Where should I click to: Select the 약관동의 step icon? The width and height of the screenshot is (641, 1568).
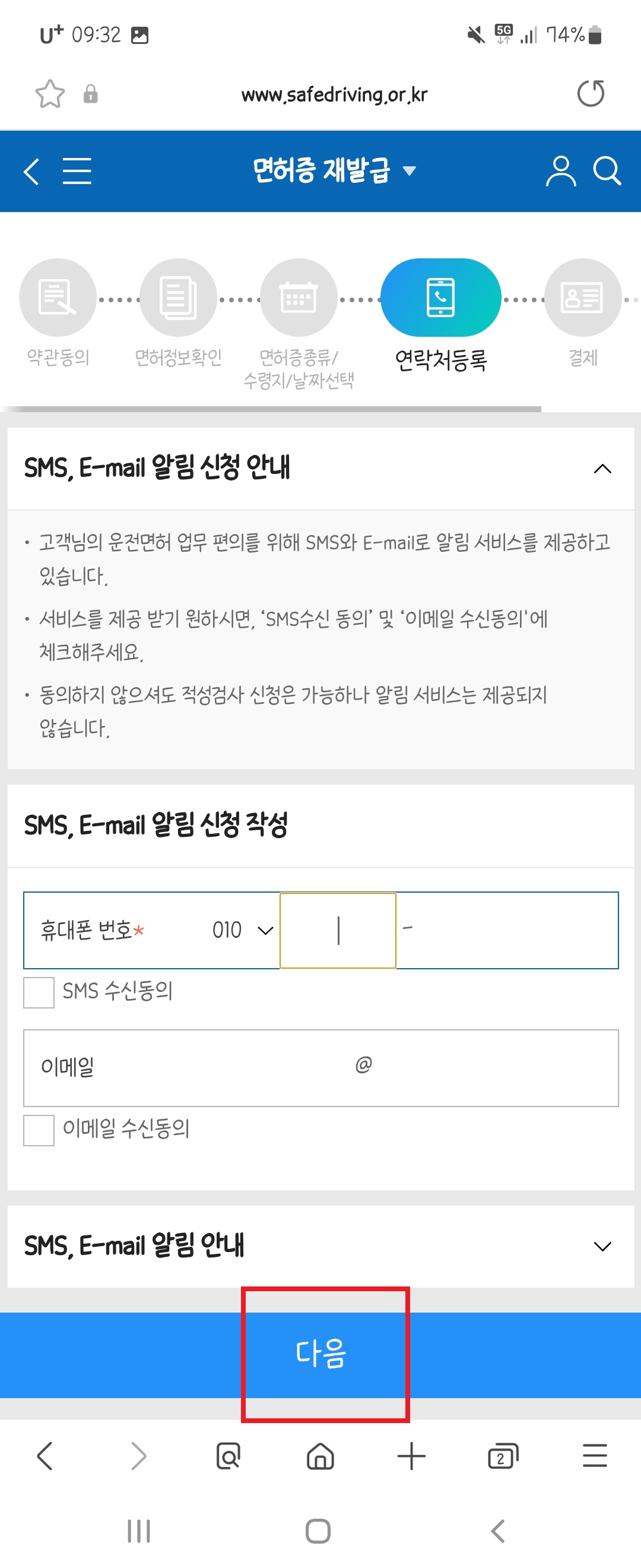click(x=57, y=298)
